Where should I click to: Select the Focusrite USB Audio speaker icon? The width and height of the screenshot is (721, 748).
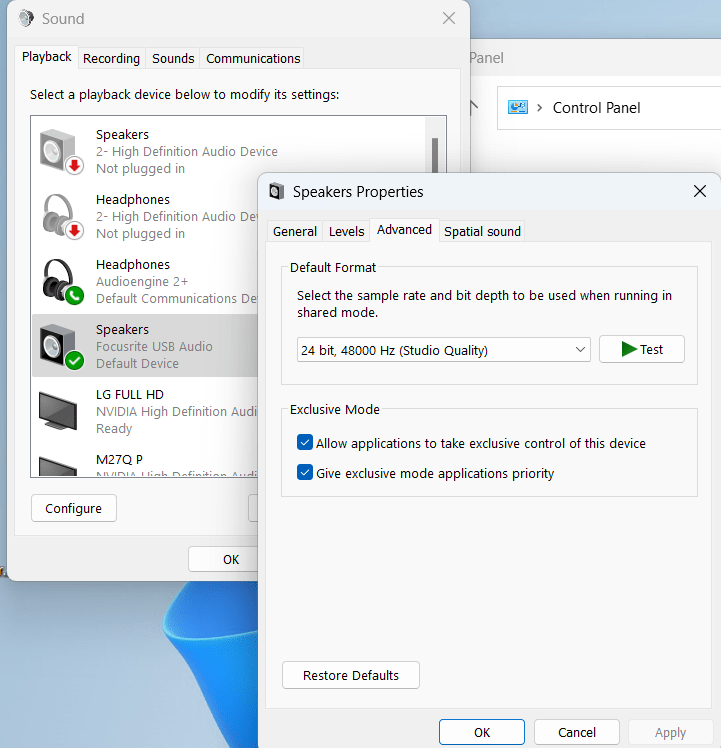click(62, 346)
